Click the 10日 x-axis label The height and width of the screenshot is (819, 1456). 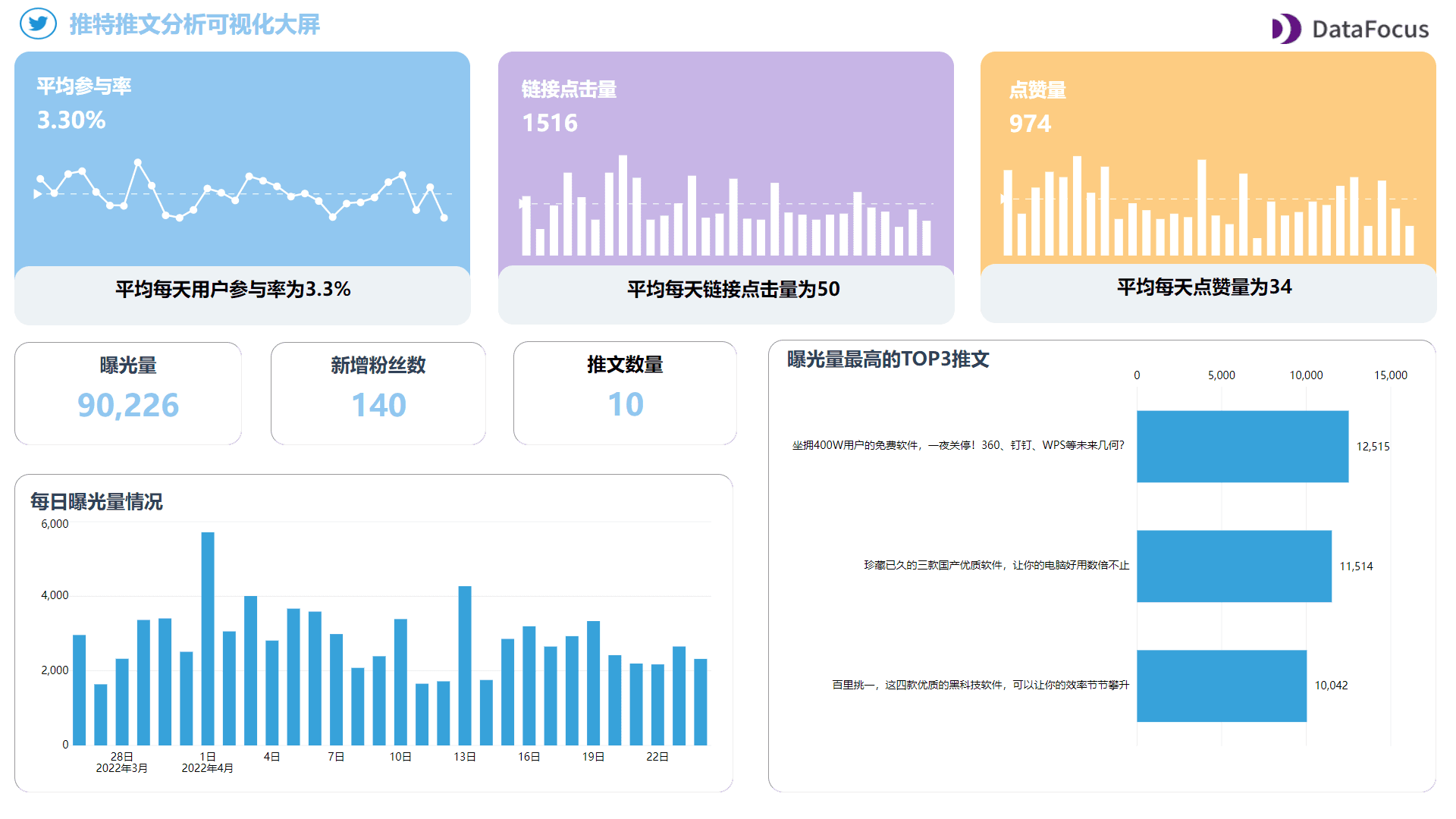(x=400, y=757)
